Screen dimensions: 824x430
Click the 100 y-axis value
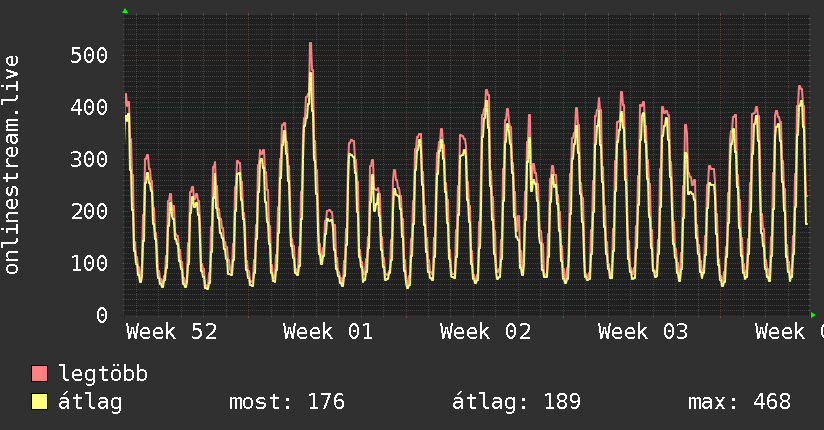[x=89, y=263]
